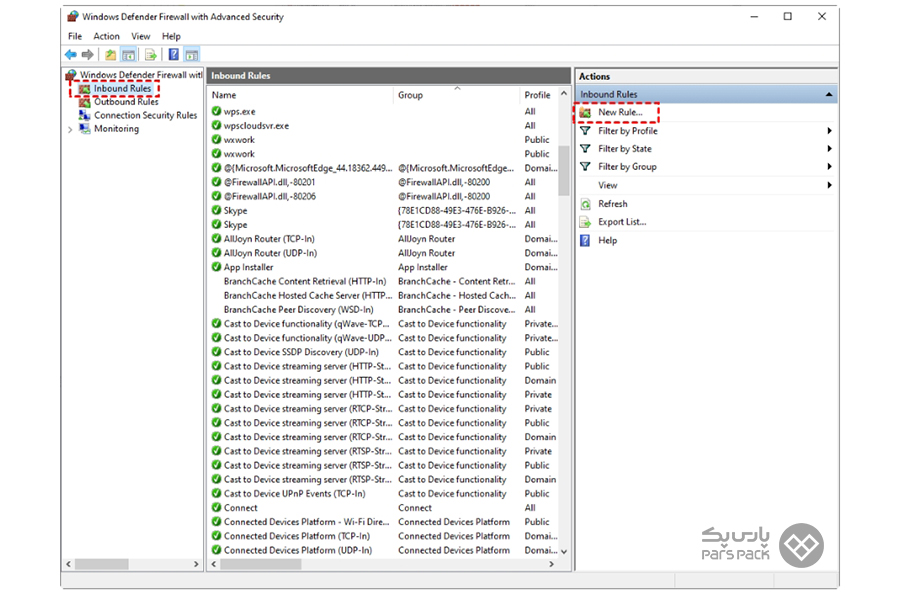Select Outbound Rules in the tree
Viewport: 900px width, 600px height.
126,102
